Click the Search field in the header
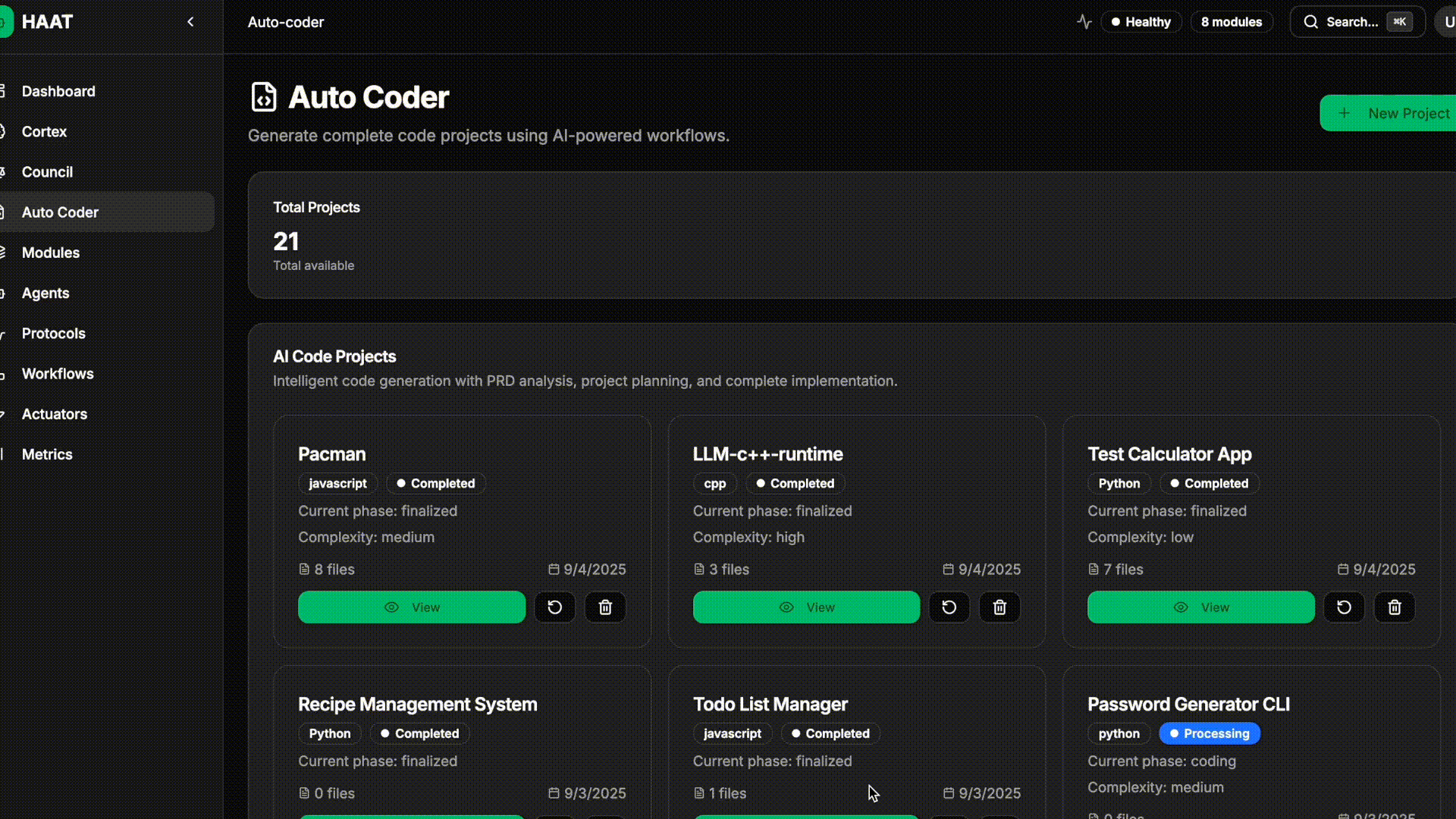The width and height of the screenshot is (1456, 819). (1356, 22)
